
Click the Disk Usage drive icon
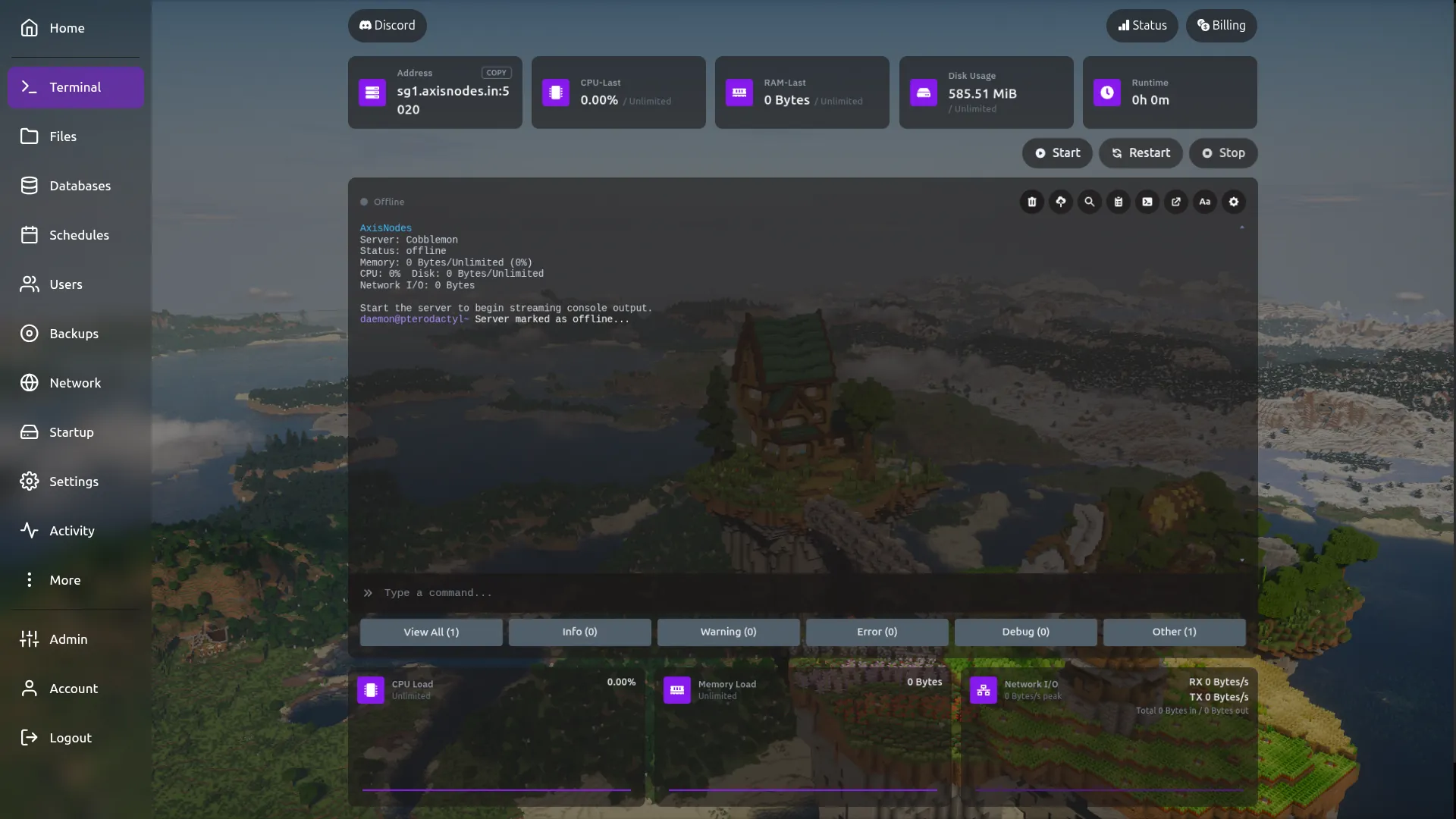point(923,93)
